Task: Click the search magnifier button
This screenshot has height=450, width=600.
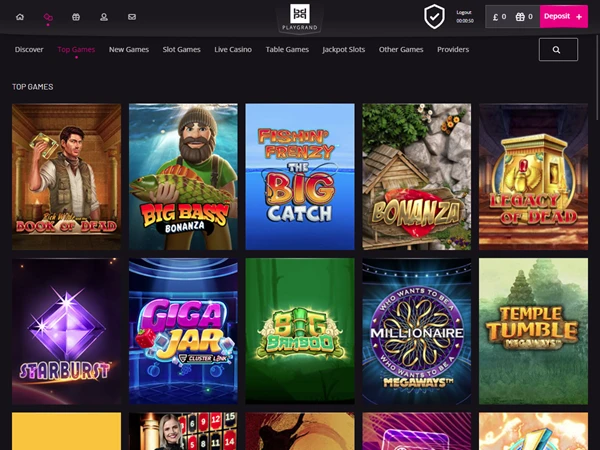Action: [558, 50]
